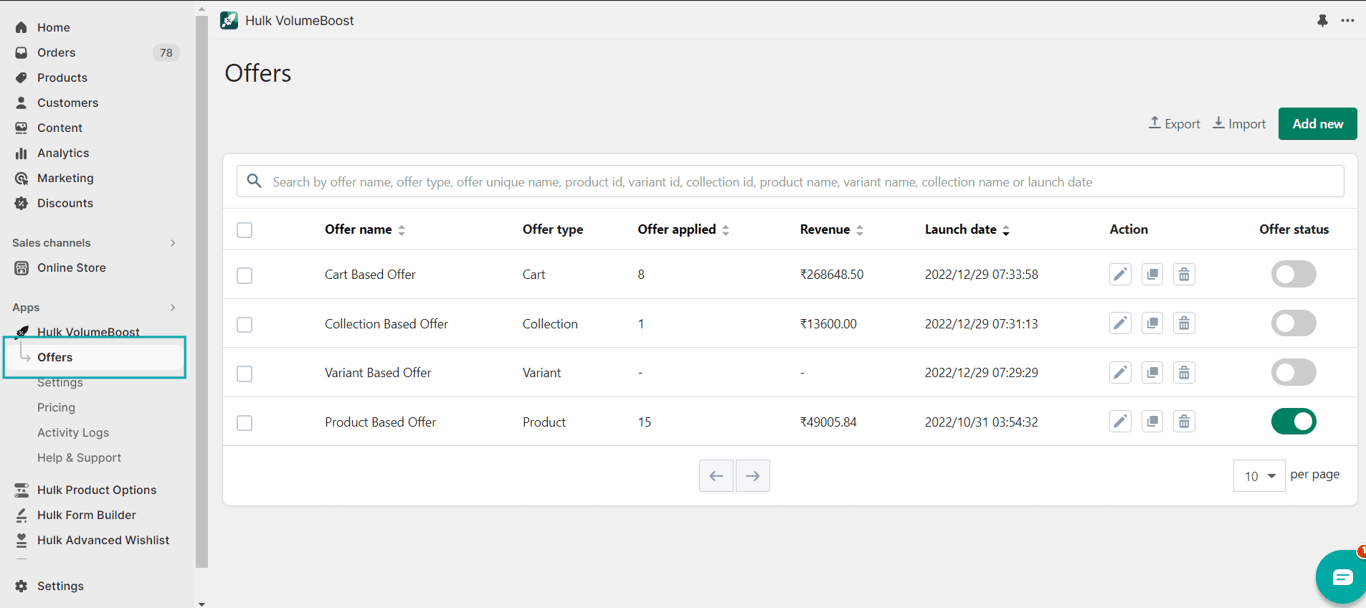Edit the Cart Based Offer with pencil icon
Viewport: 1366px width, 608px height.
[1120, 274]
